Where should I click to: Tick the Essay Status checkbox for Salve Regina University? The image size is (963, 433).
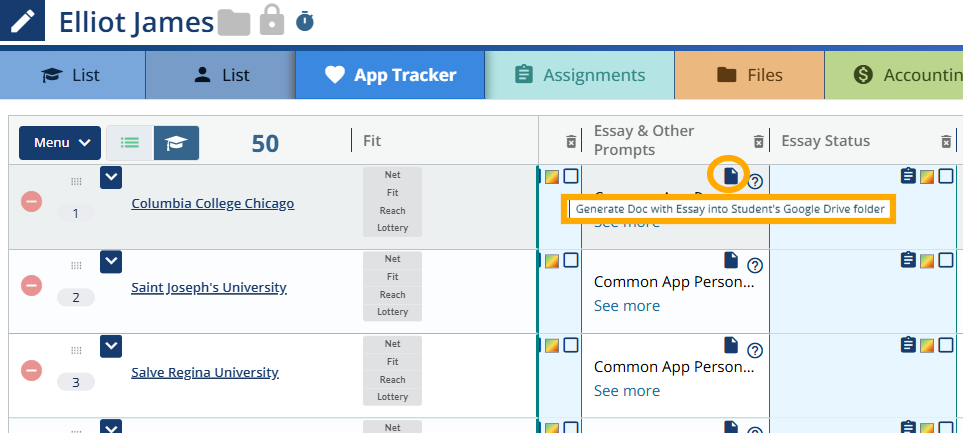(946, 345)
